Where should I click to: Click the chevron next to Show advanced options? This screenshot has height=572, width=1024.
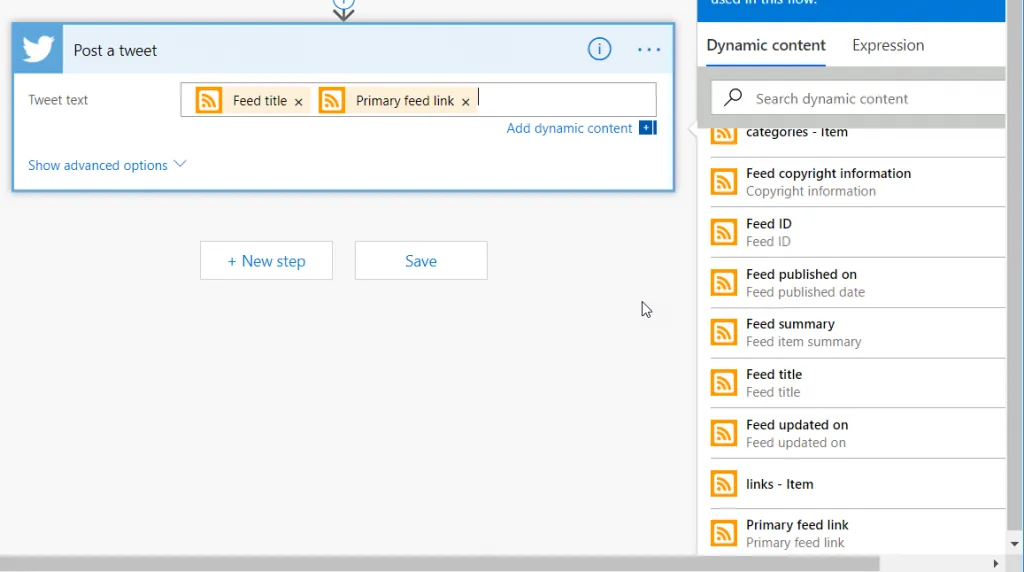pos(180,164)
